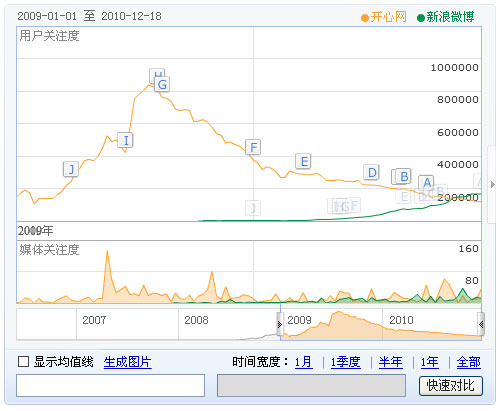This screenshot has width=500, height=411.
Task: Set time width to 全部
Action: [469, 362]
